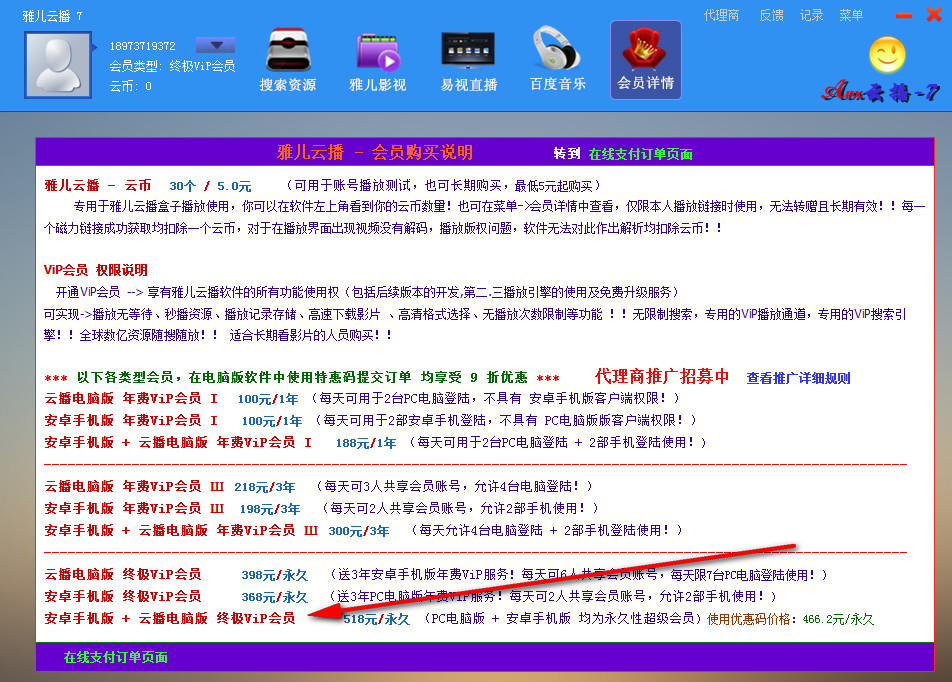Viewport: 952px width, 682px height.
Task: Open the 易视直播 live TV icon
Action: (468, 60)
